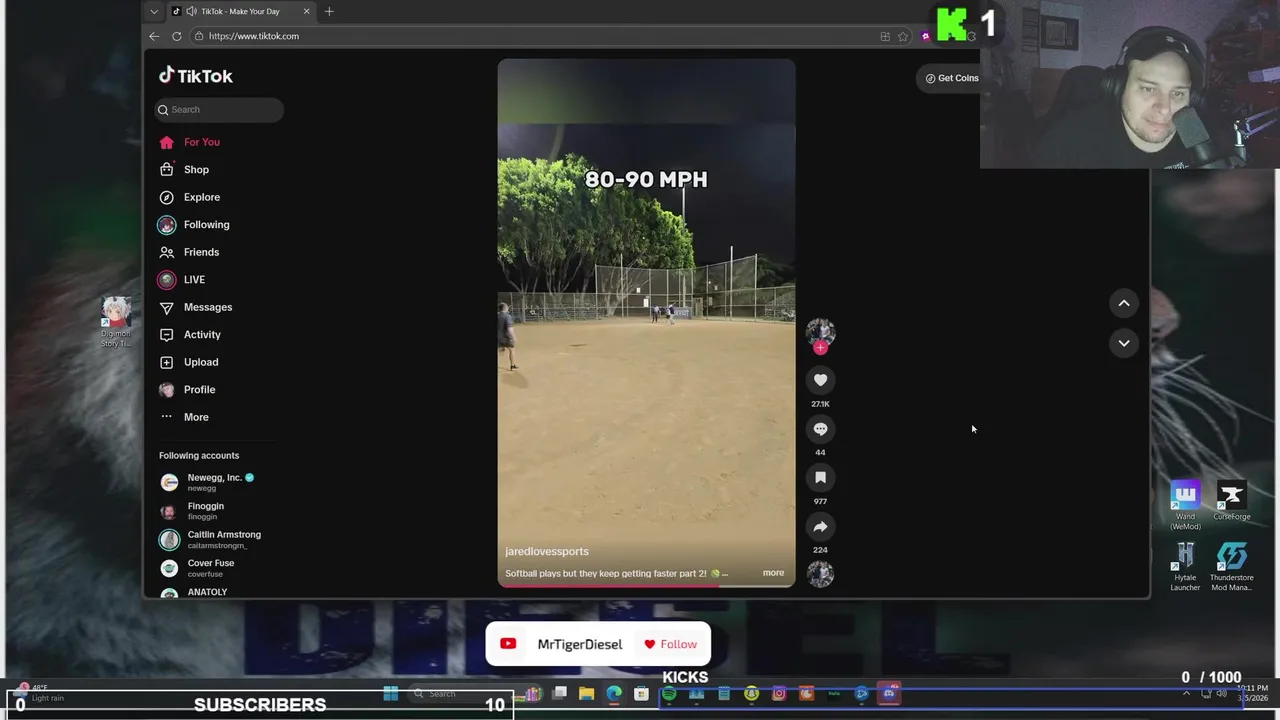Open Digimon Story desktop shortcut

(x=116, y=322)
